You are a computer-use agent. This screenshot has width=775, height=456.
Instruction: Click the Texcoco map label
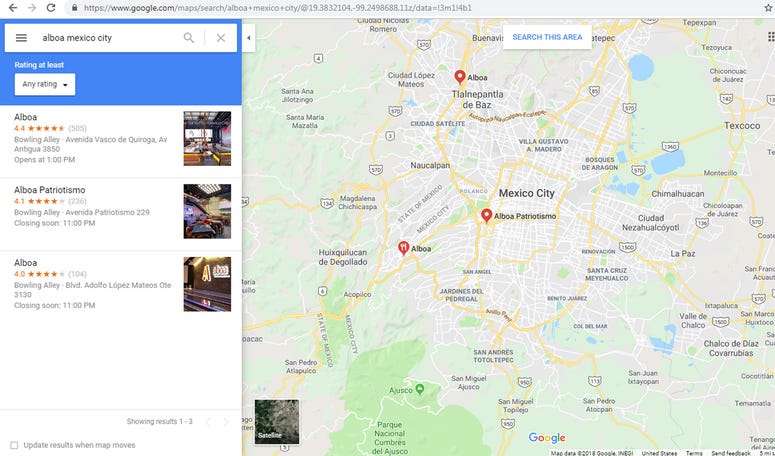tap(742, 126)
